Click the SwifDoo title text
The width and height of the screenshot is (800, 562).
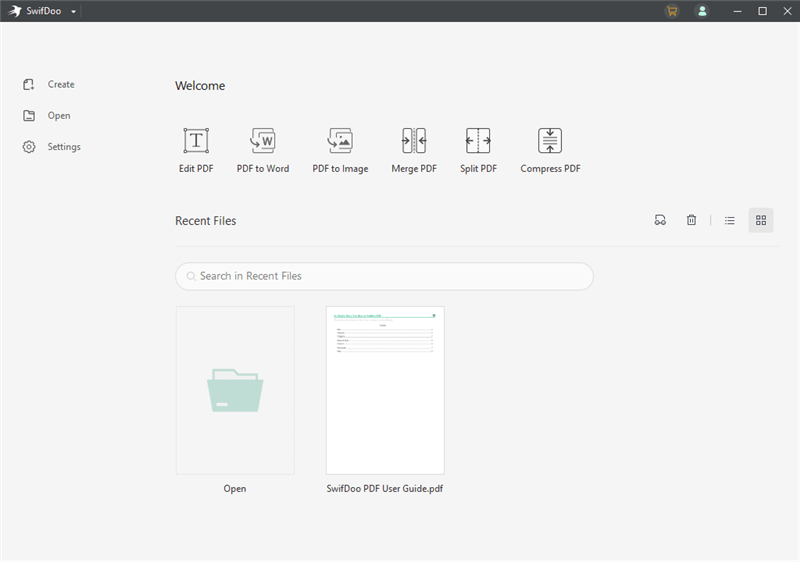(44, 11)
